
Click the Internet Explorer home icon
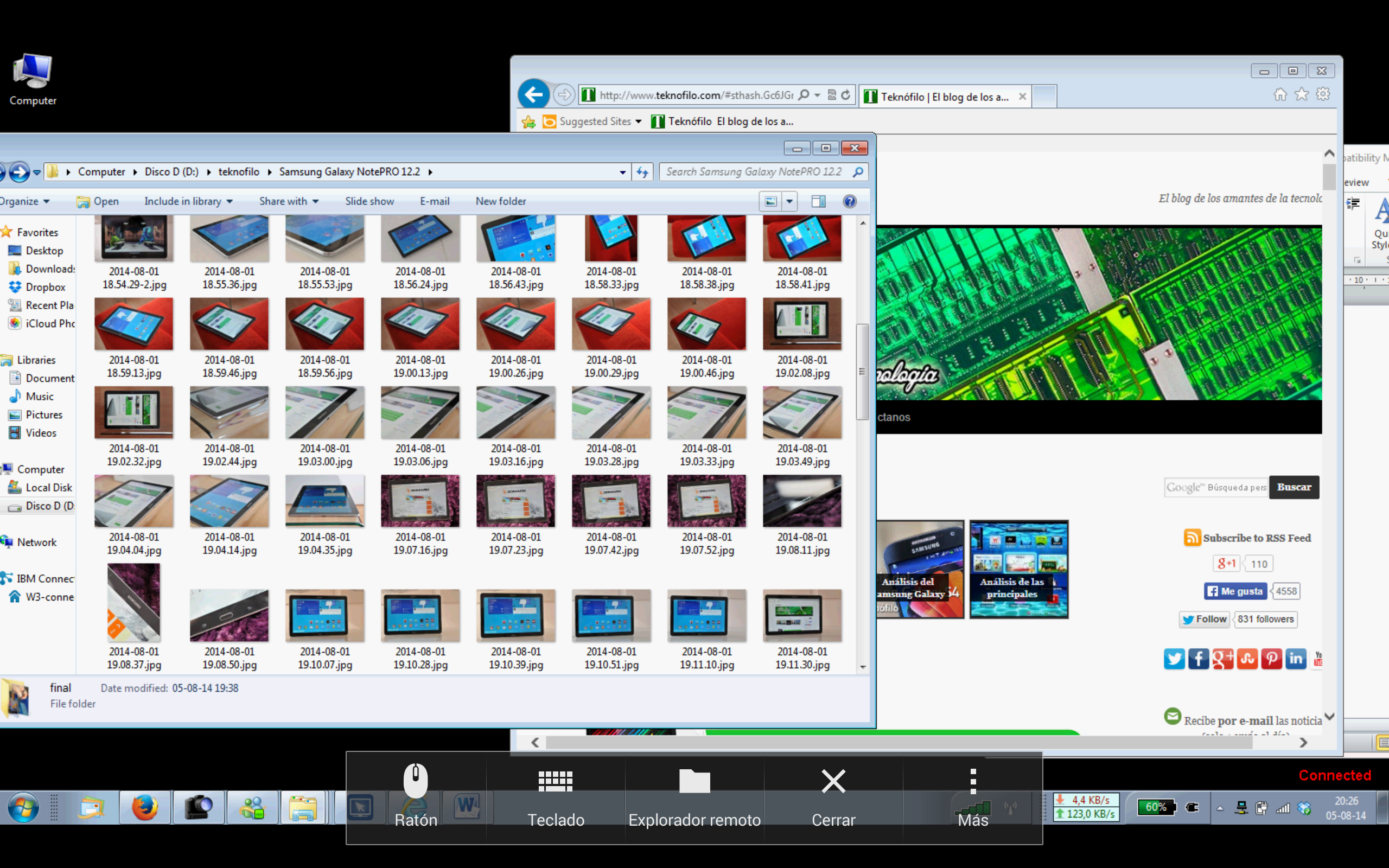click(1280, 95)
